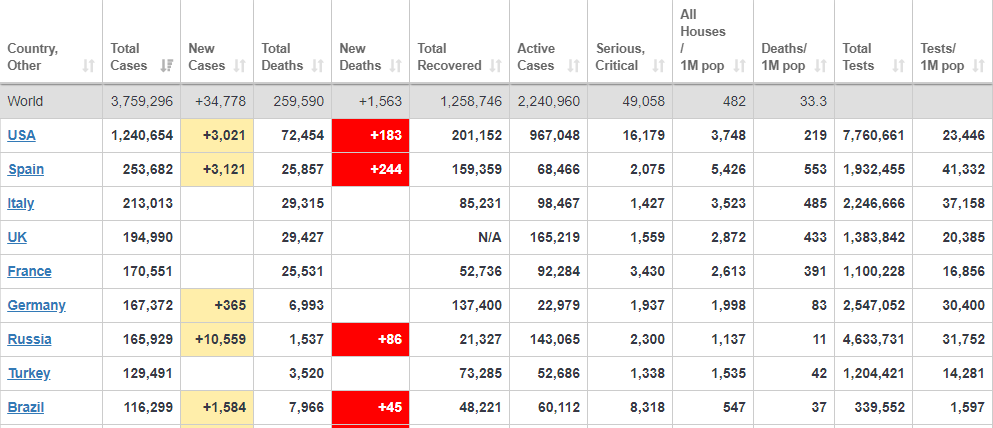The width and height of the screenshot is (993, 428).
Task: Click world total cases 3,759,296
Action: pos(141,101)
